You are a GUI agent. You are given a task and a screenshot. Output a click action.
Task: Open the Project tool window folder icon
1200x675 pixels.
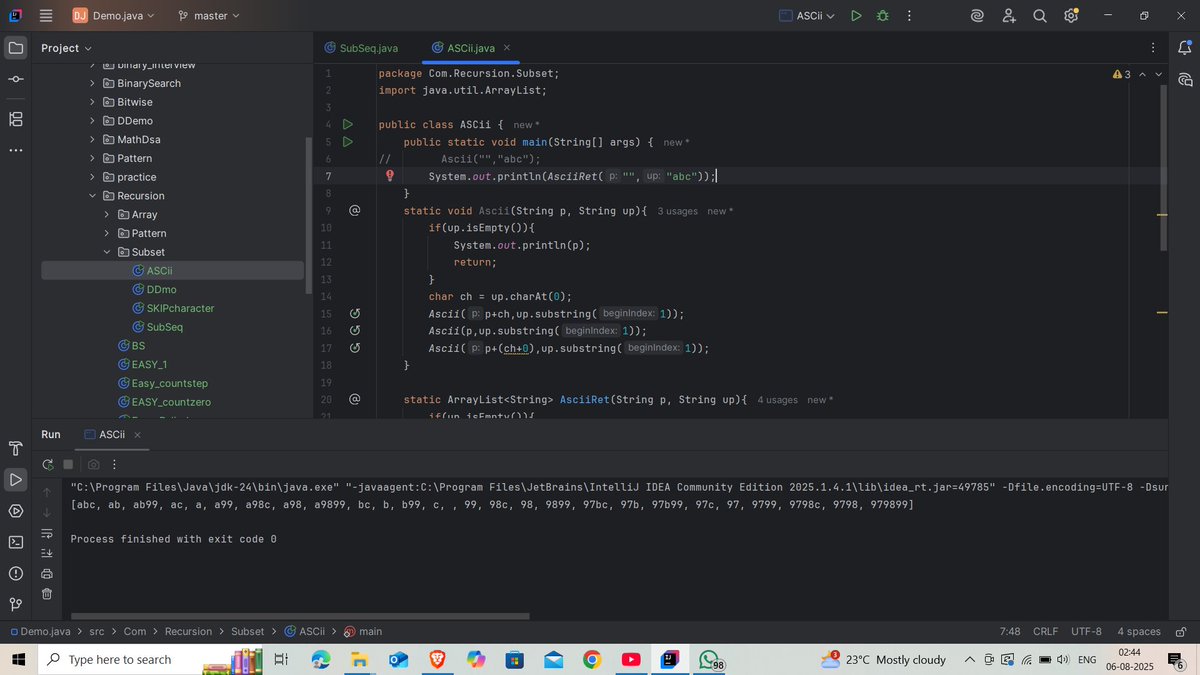(x=16, y=48)
